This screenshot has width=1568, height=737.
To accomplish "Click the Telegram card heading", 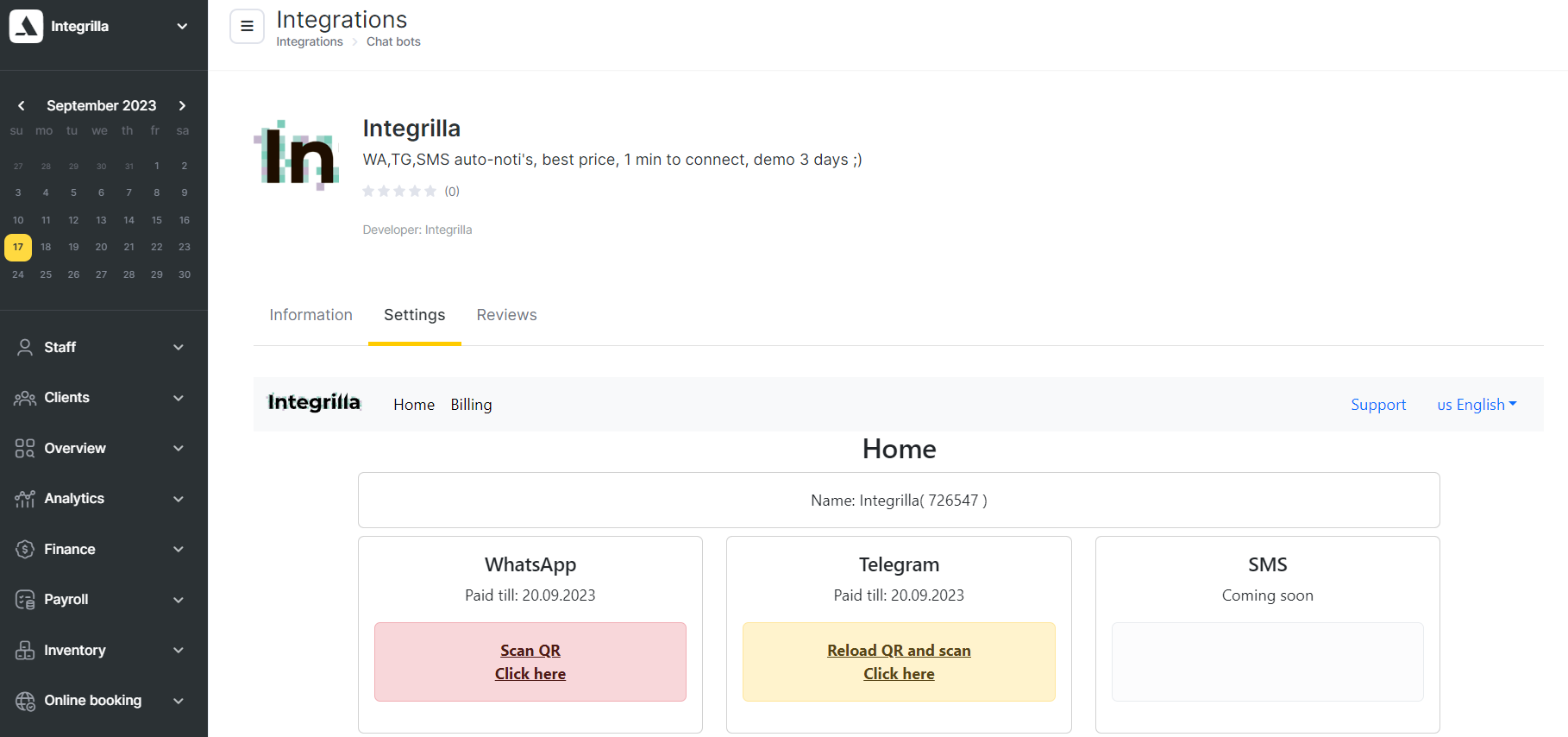I will pos(899,564).
